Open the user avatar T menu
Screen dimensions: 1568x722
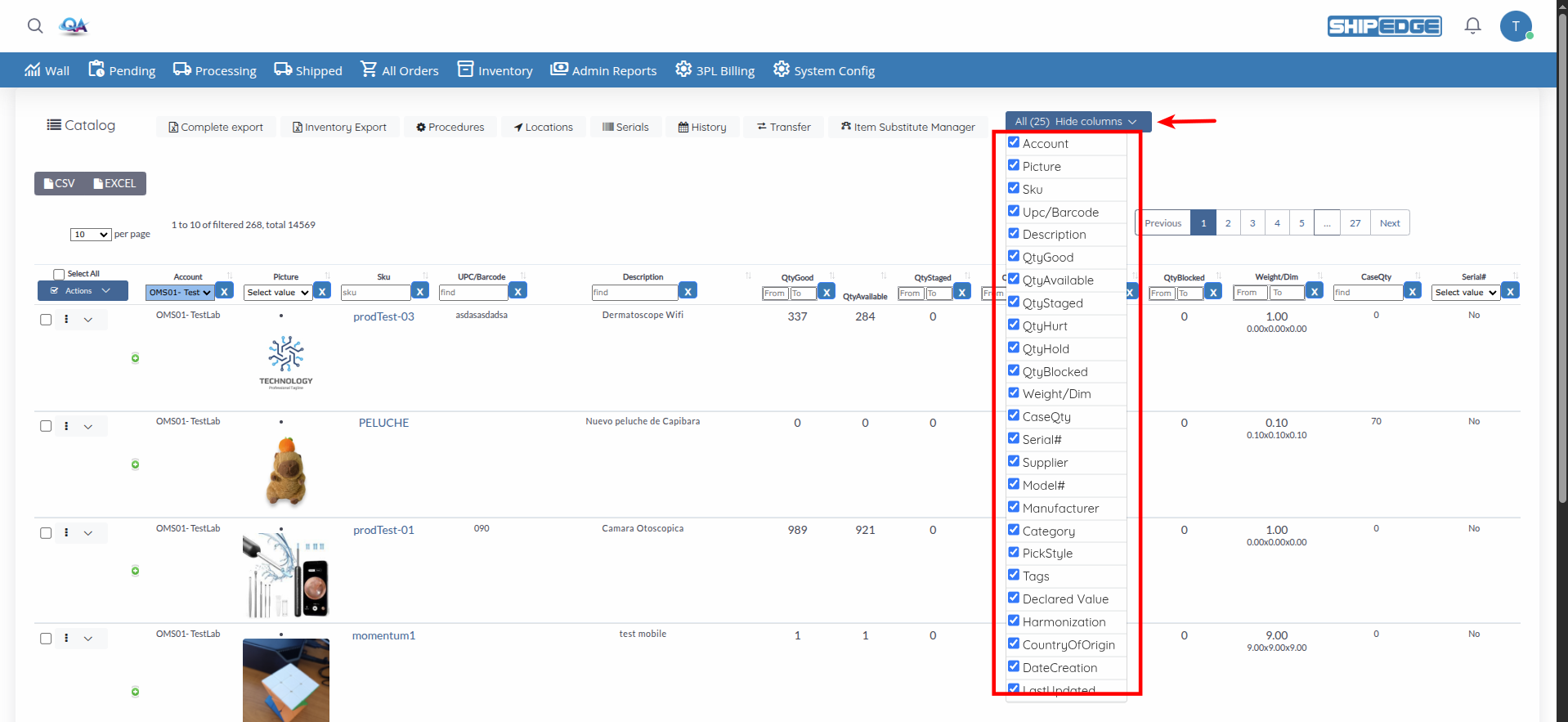[1516, 26]
